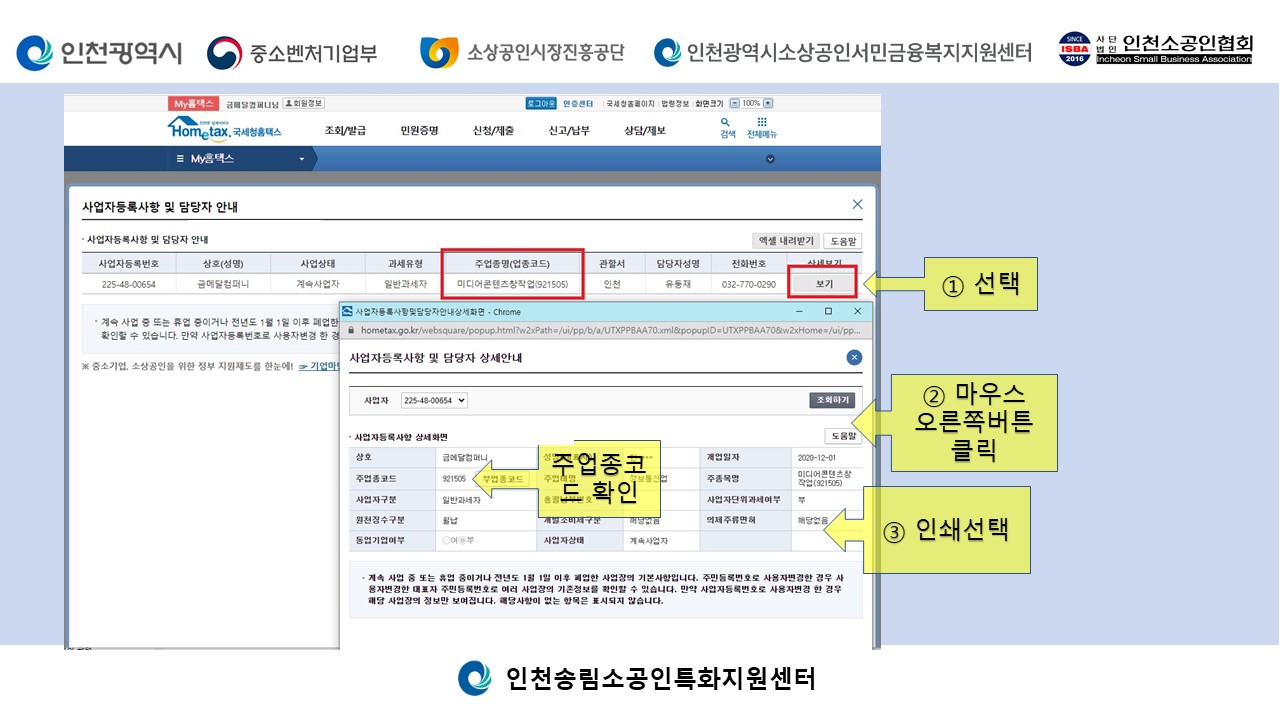Click the 부업종코드 button
This screenshot has height=720, width=1280.
(x=503, y=479)
